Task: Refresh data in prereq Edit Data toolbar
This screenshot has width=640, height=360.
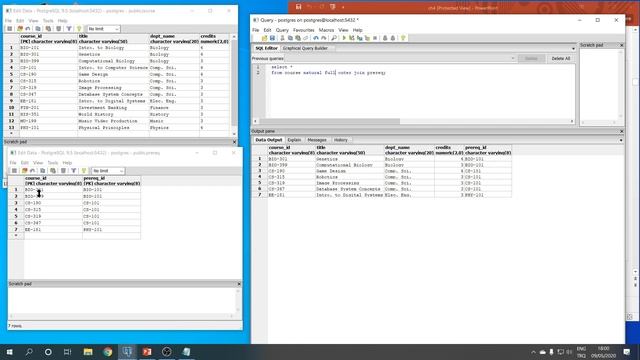Action: 24,171
